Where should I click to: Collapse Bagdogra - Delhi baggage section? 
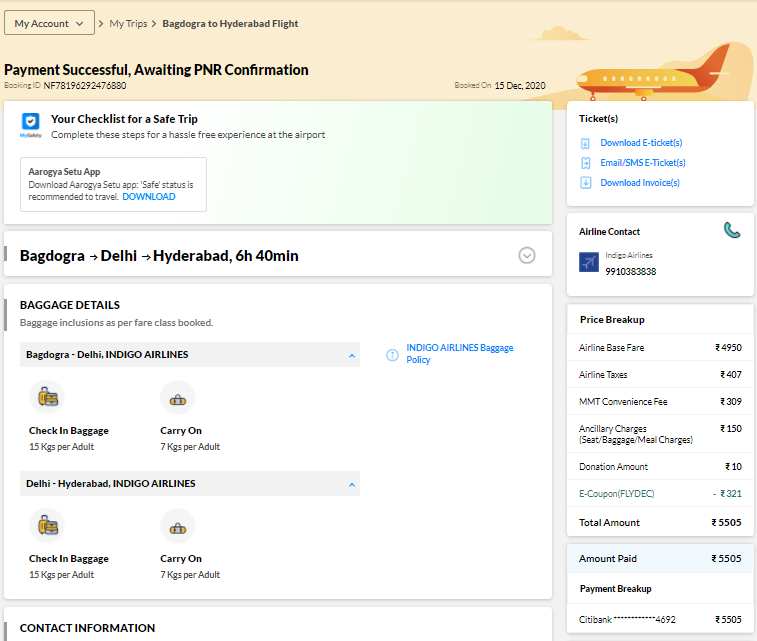[352, 356]
